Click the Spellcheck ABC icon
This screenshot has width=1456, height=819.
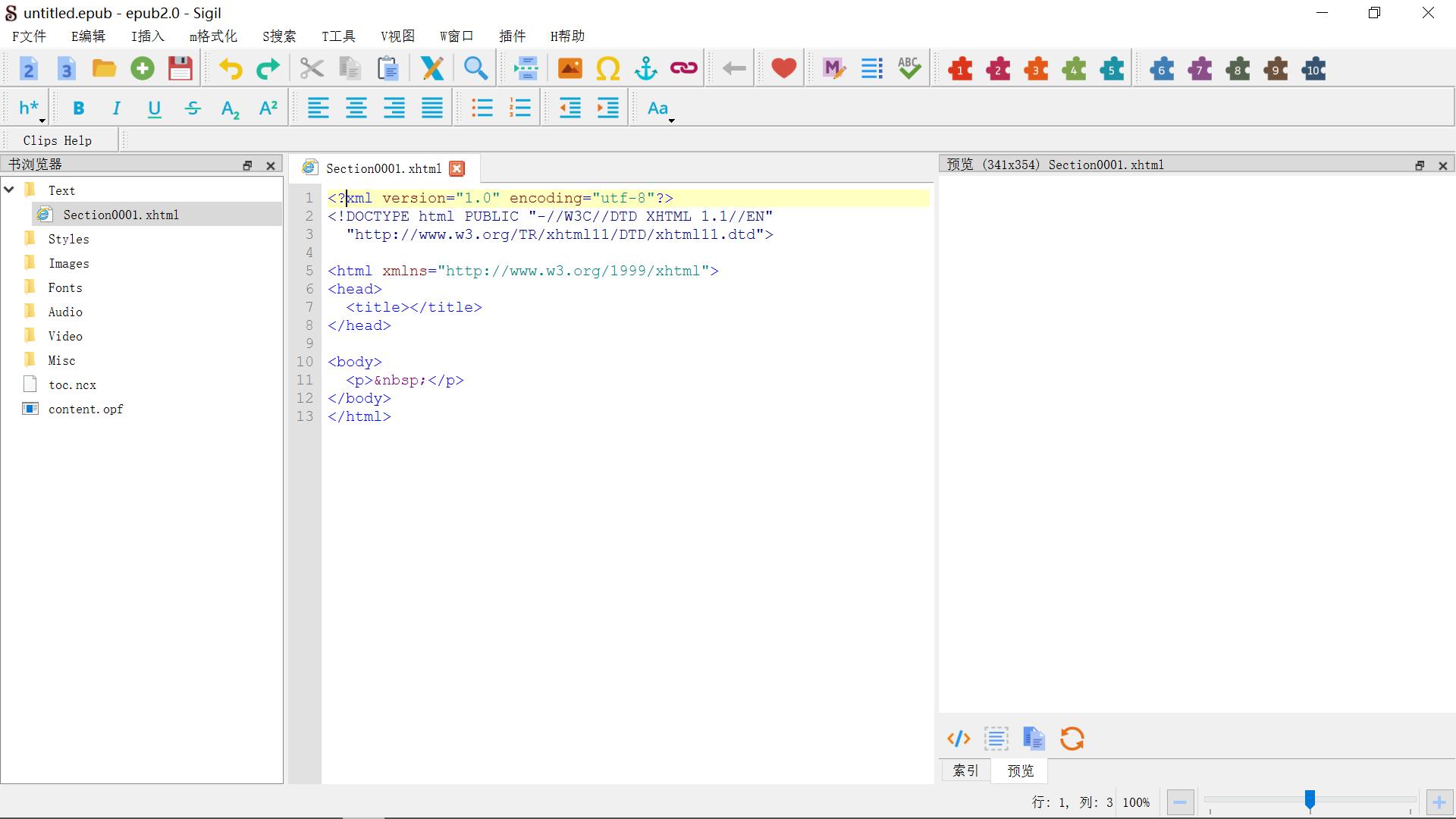(x=908, y=69)
